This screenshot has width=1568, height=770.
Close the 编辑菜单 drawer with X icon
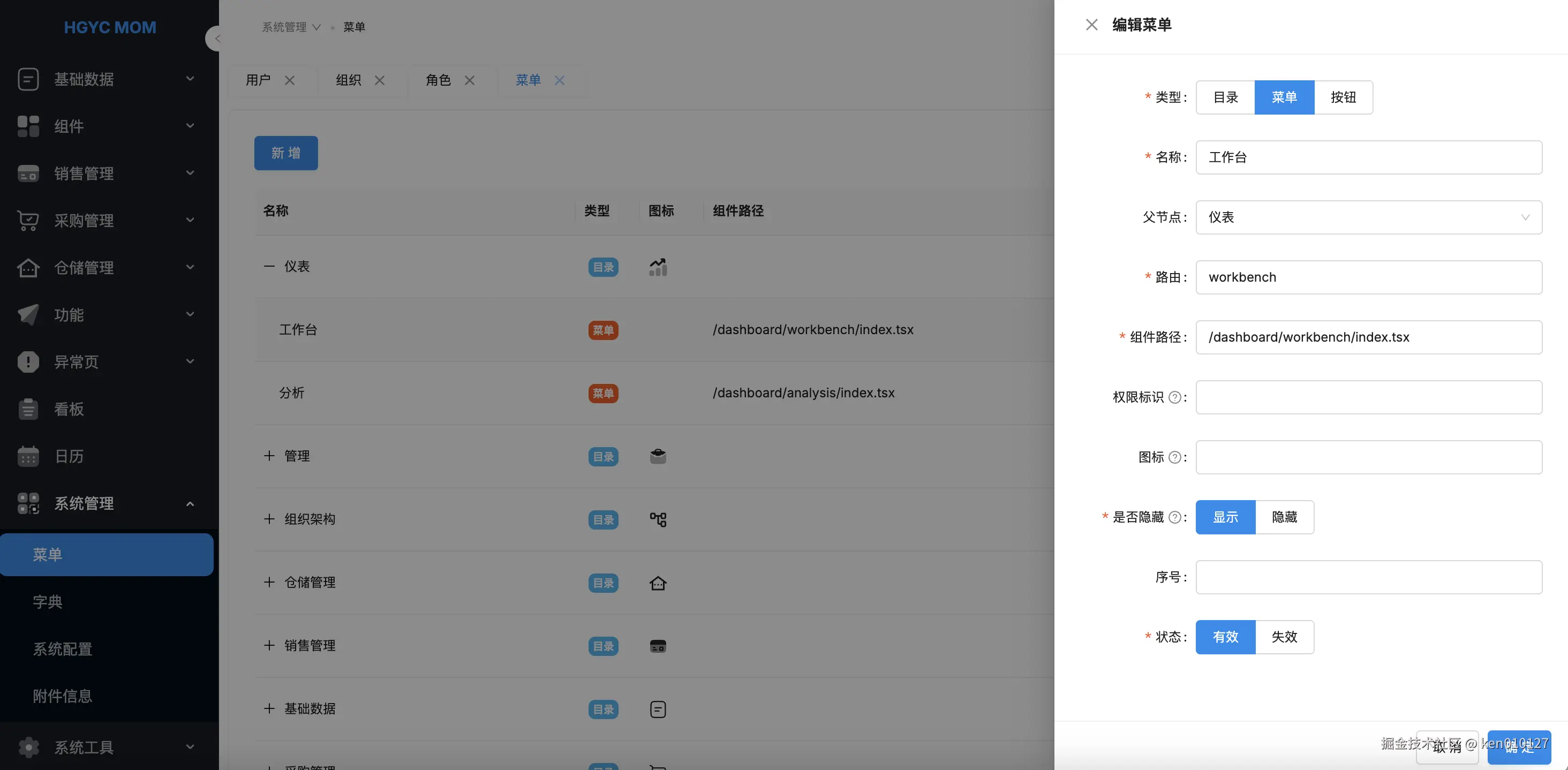1091,25
